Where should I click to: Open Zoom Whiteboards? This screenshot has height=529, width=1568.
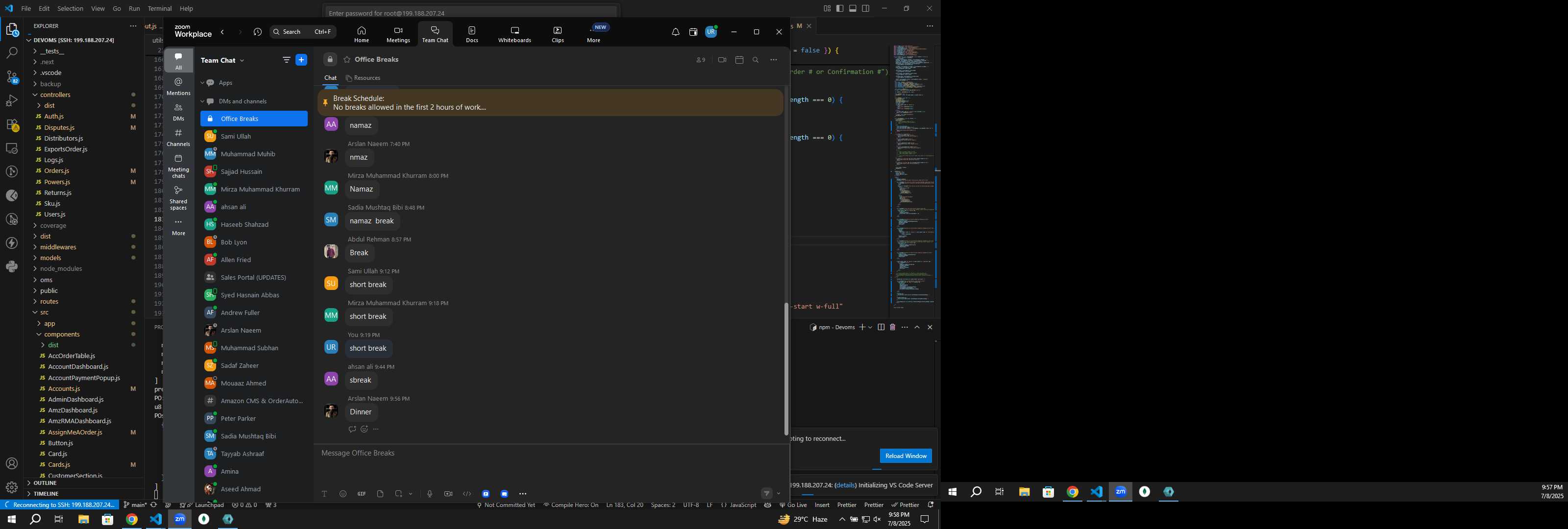coord(514,34)
